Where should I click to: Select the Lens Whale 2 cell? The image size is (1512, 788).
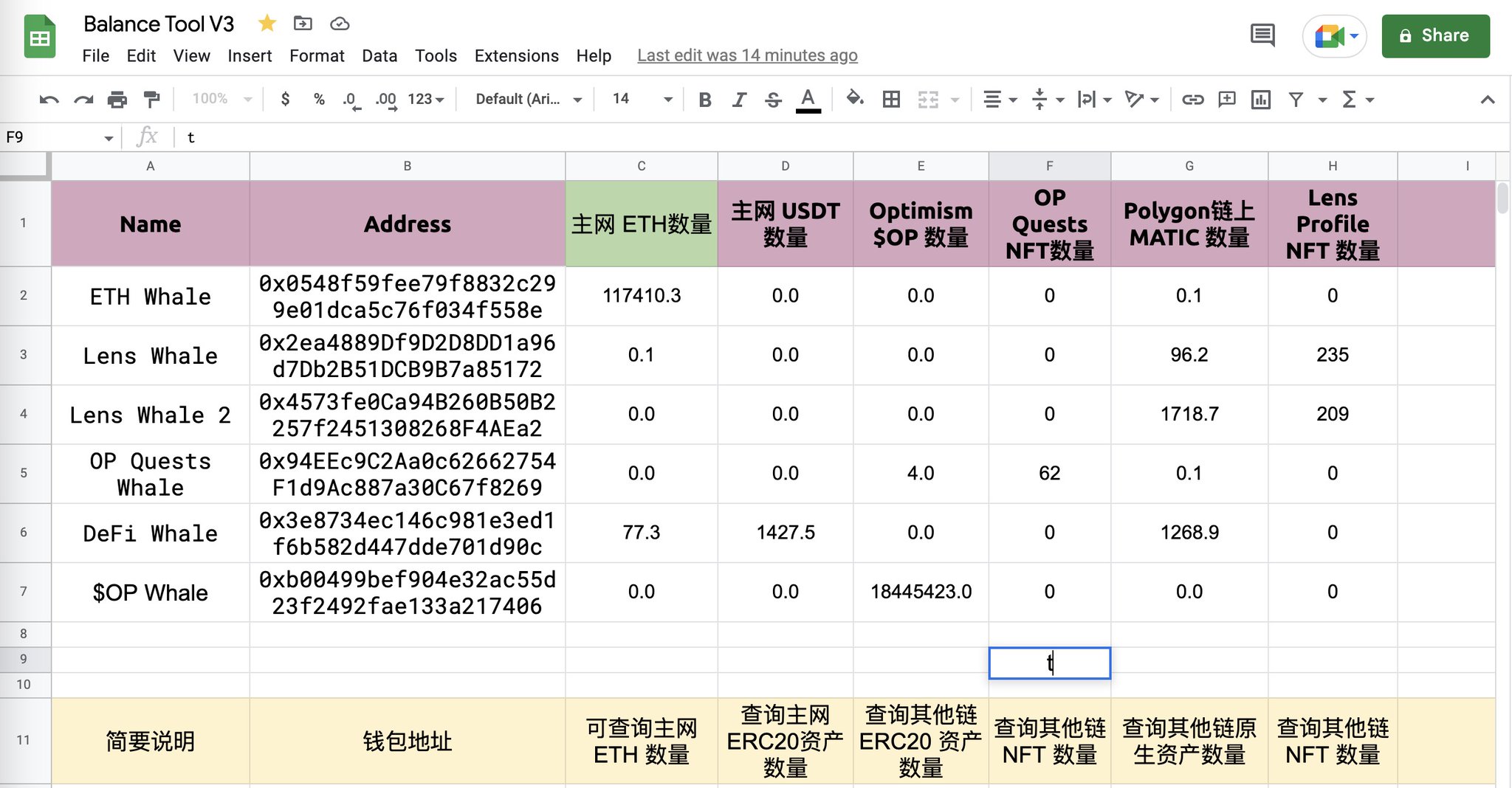151,415
